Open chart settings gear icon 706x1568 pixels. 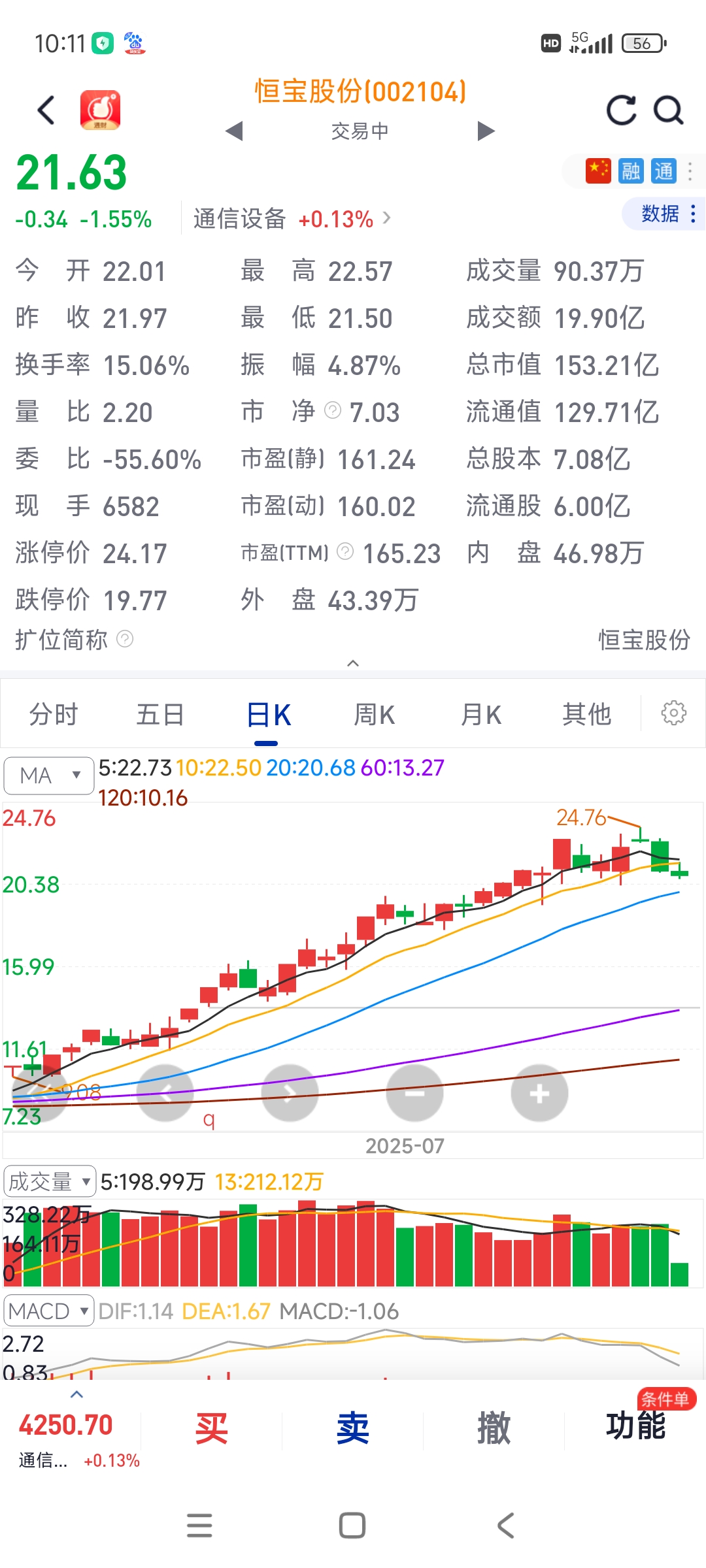tap(674, 713)
